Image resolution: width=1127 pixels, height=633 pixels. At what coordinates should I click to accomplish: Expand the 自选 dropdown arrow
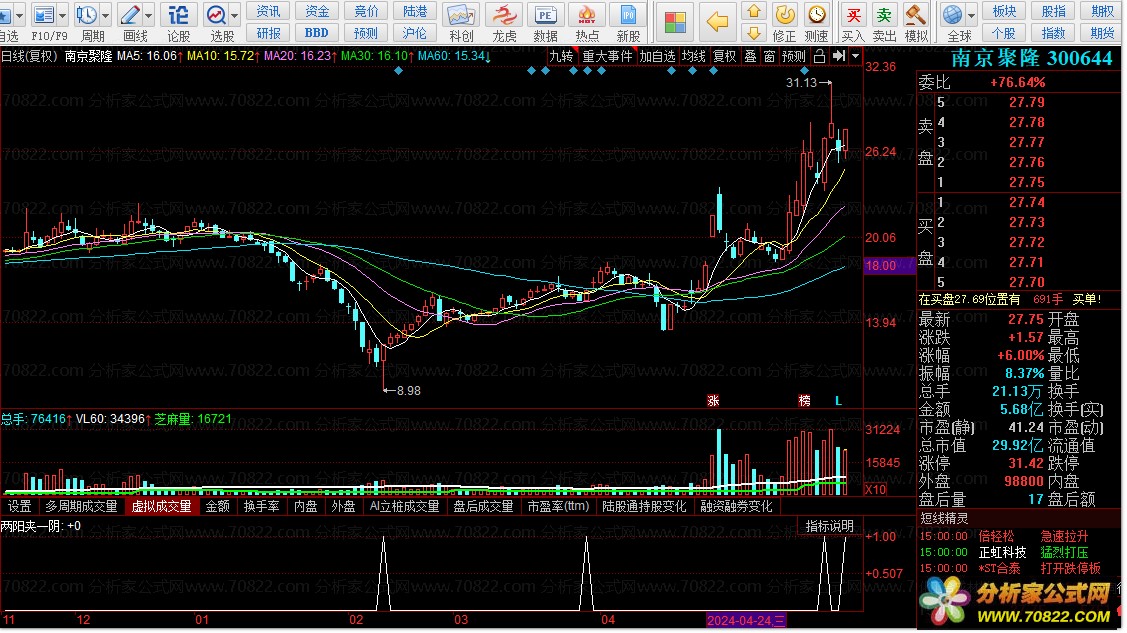[19, 14]
